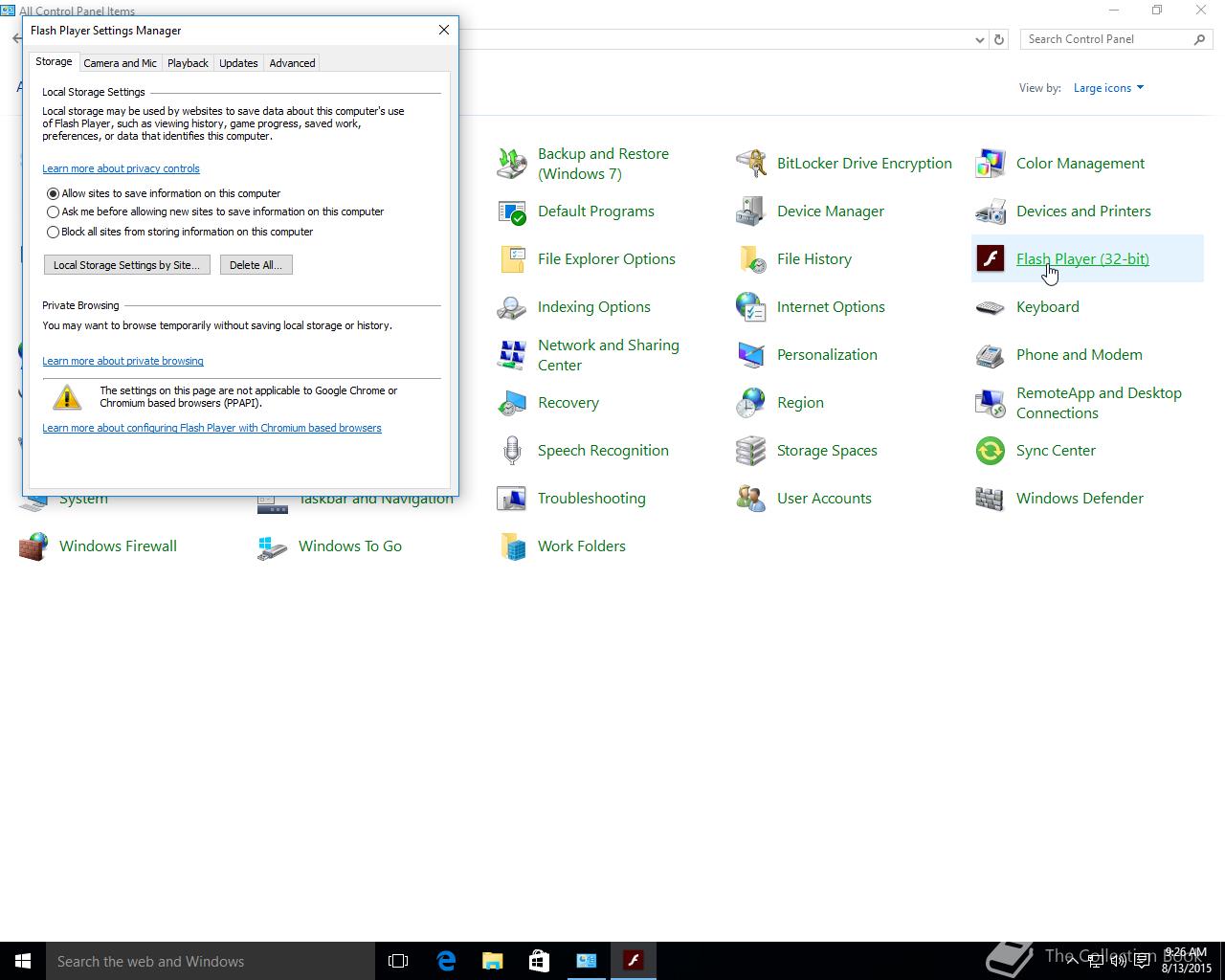1225x980 pixels.
Task: Open Learn more about private browsing link
Action: 122,361
